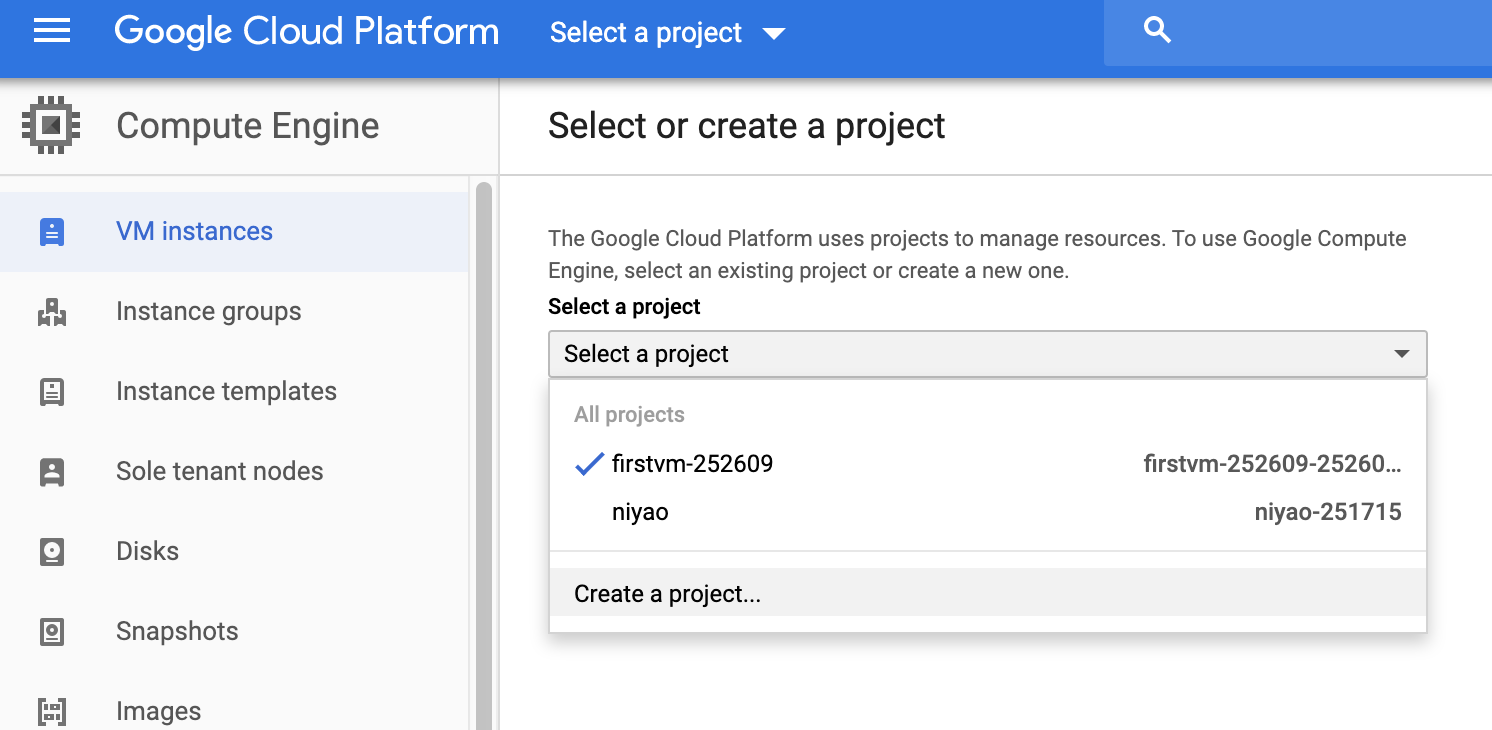The width and height of the screenshot is (1492, 730).
Task: Click the Snapshots sidebar icon
Action: click(x=51, y=632)
